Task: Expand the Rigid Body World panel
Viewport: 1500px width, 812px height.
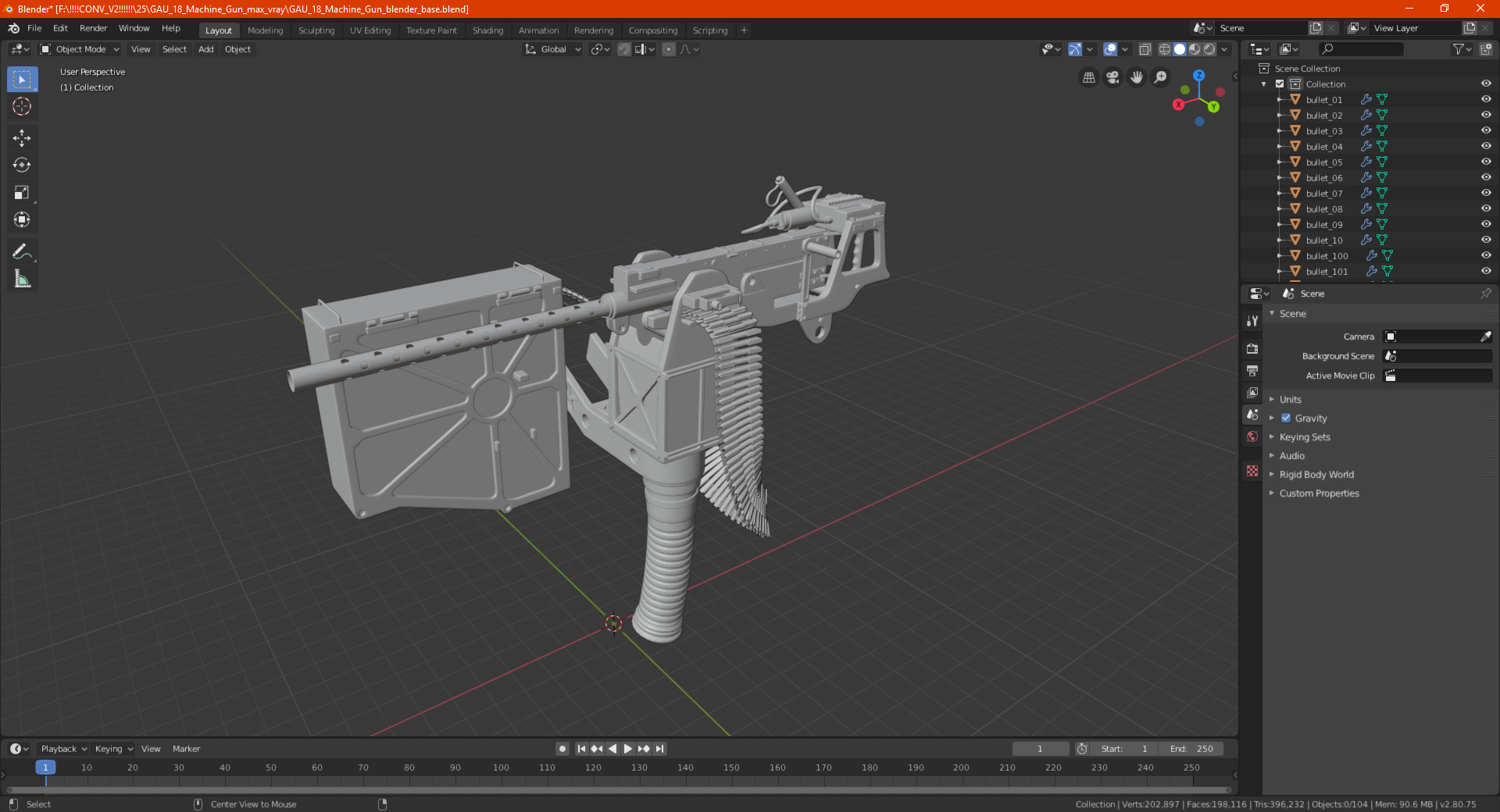Action: (1316, 474)
